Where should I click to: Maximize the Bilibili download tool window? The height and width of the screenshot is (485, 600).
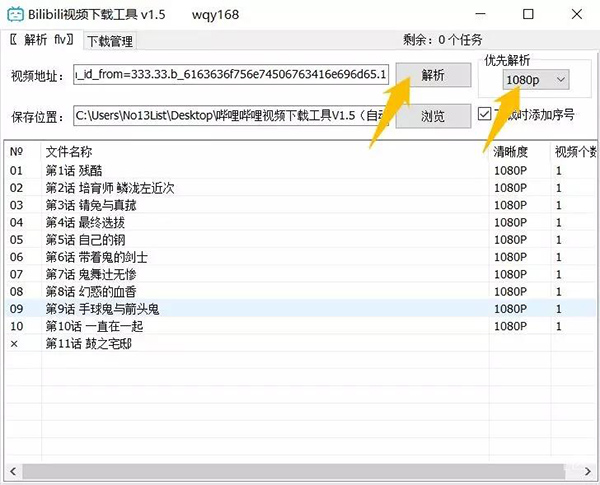(528, 14)
